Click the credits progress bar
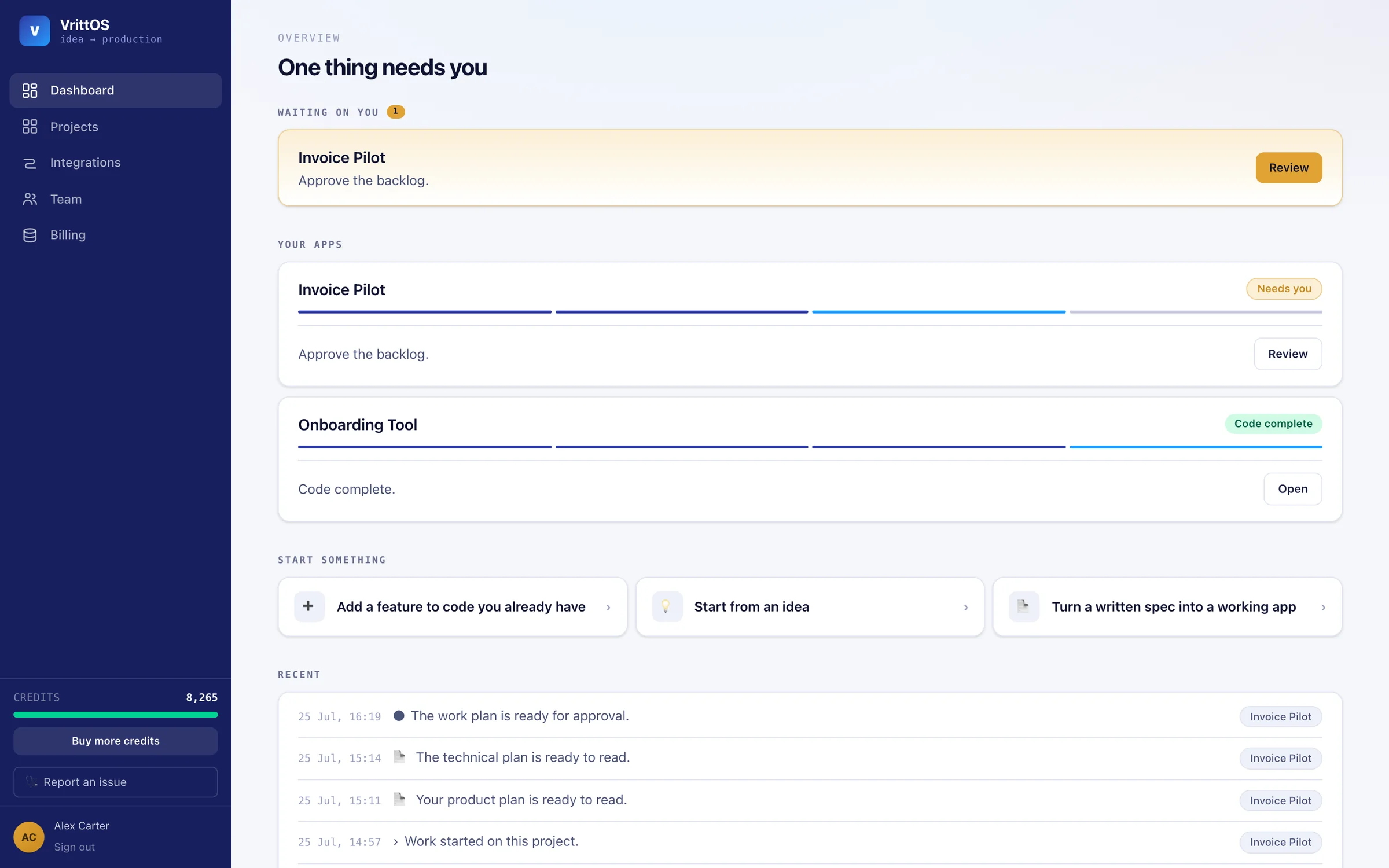The height and width of the screenshot is (868, 1389). tap(116, 715)
